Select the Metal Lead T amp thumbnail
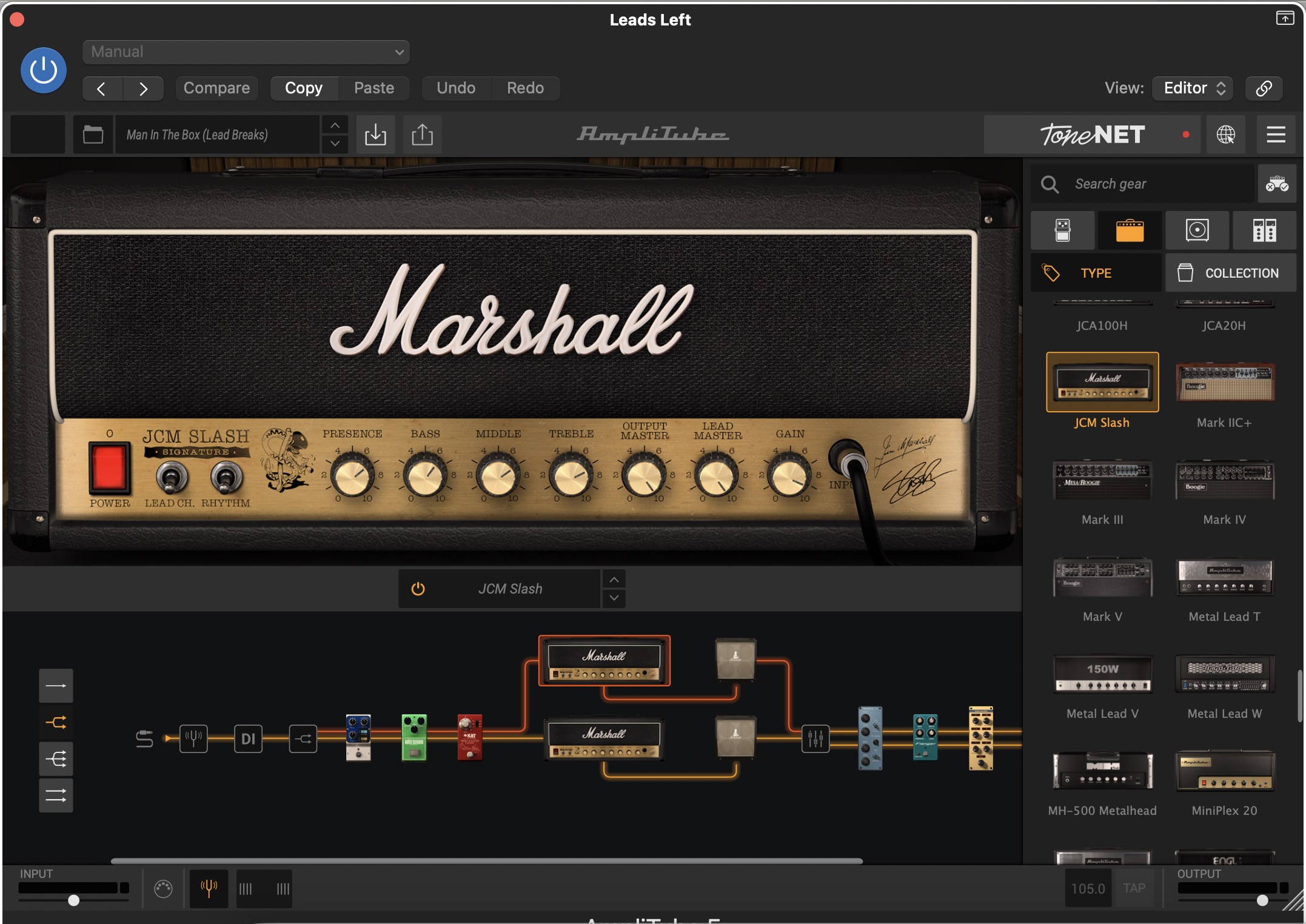The height and width of the screenshot is (924, 1306). (1225, 577)
